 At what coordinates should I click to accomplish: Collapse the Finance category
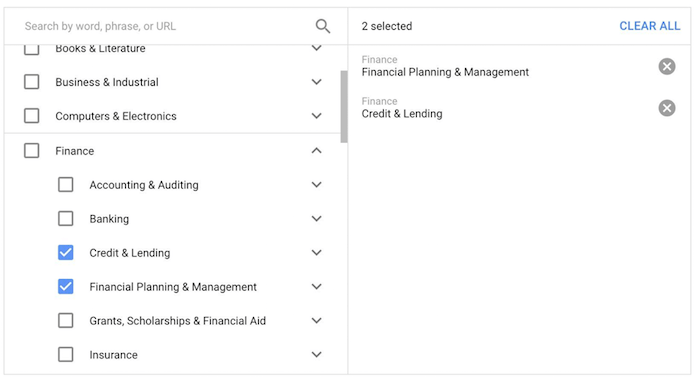click(317, 151)
